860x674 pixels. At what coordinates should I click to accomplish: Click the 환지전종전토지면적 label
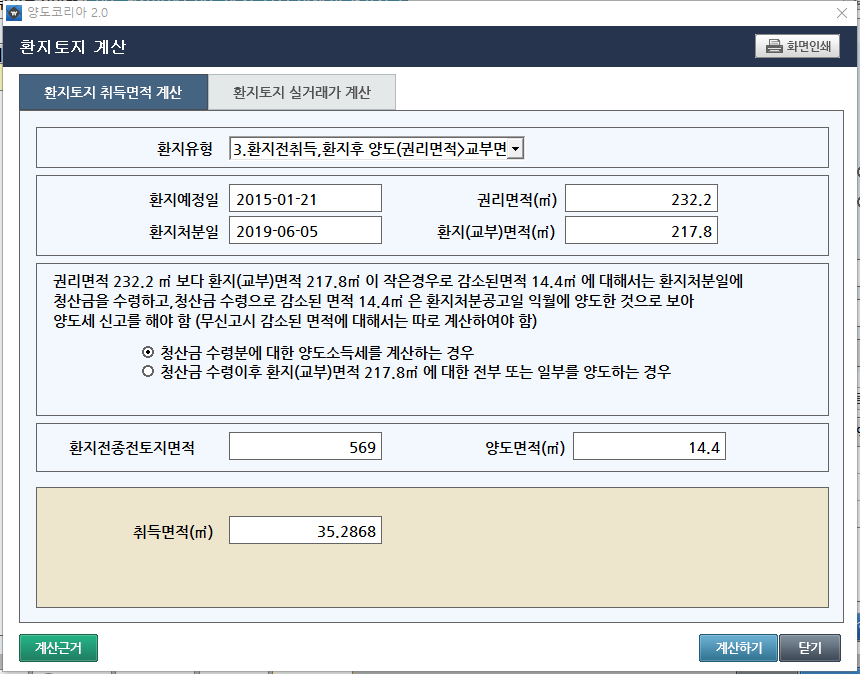click(x=132, y=448)
